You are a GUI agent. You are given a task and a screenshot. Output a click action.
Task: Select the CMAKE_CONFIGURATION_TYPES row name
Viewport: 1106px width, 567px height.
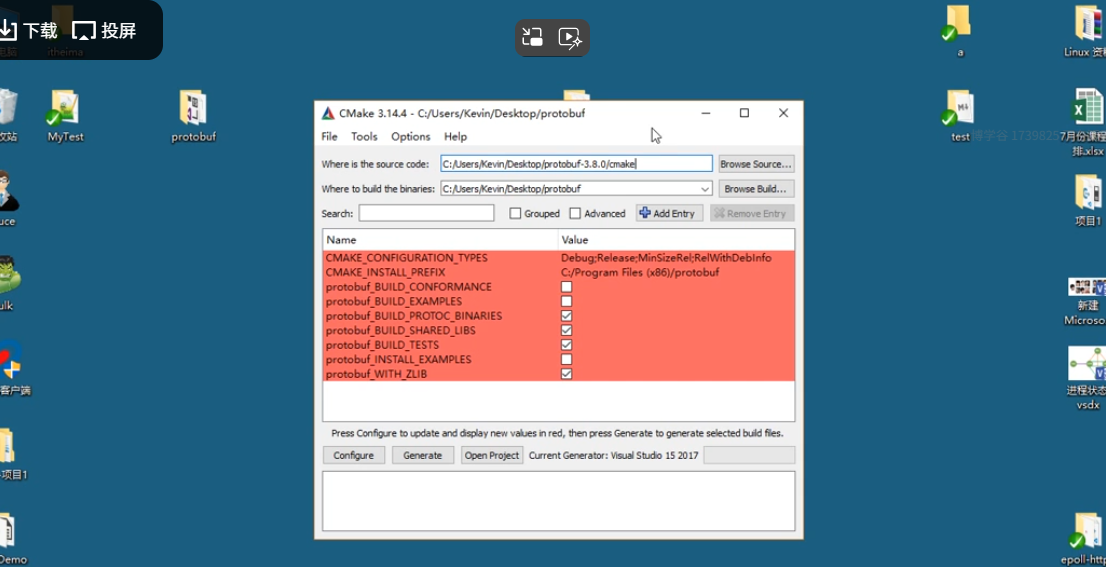coord(406,258)
